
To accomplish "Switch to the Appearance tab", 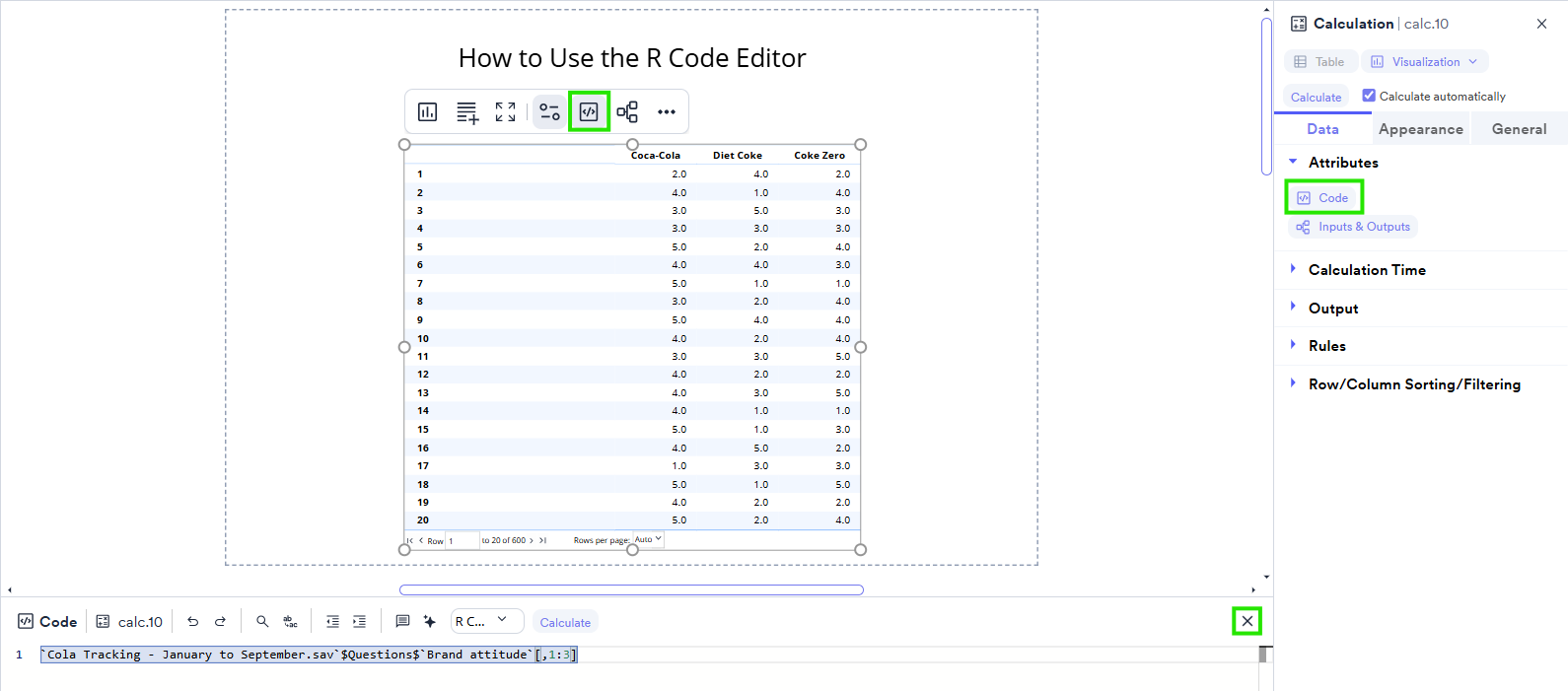I will [x=1421, y=129].
